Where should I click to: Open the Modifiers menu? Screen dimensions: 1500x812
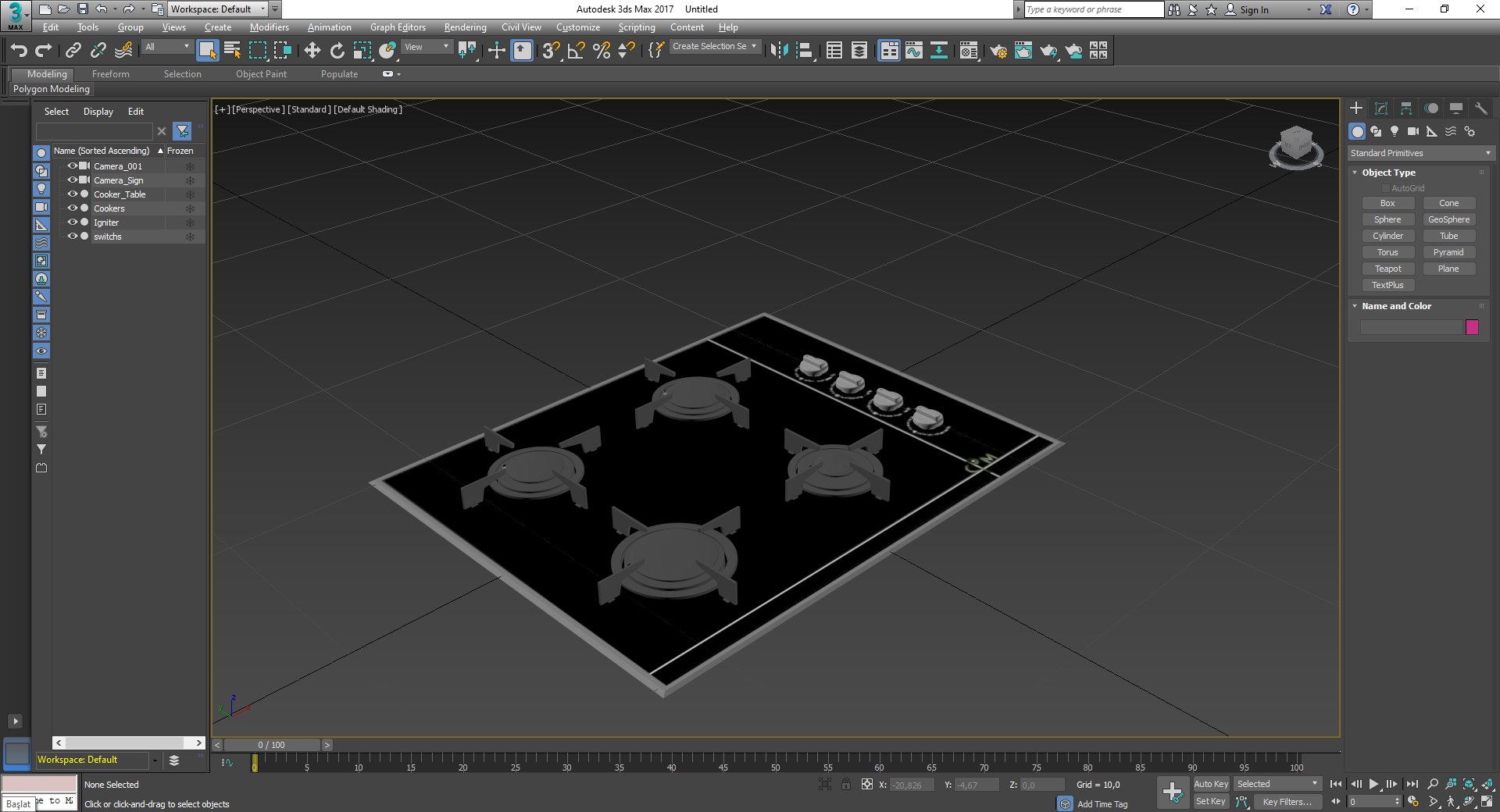point(270,27)
